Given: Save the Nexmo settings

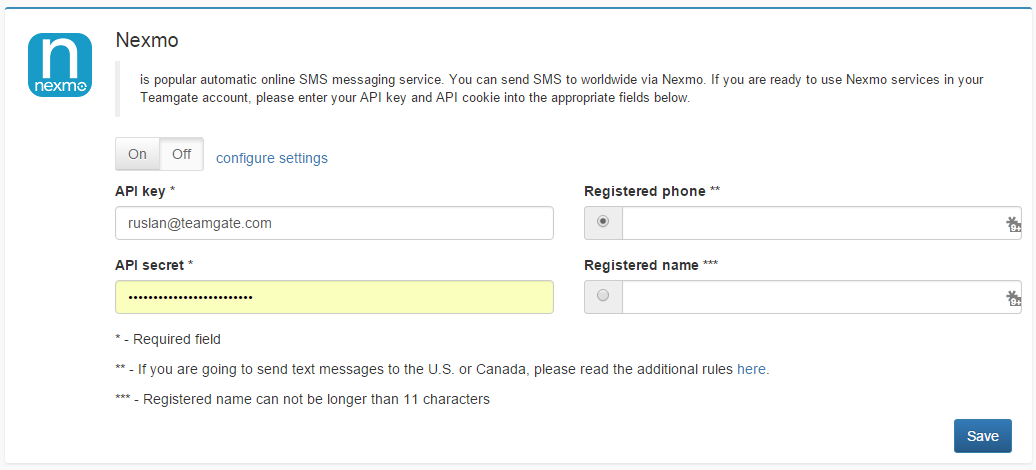Looking at the screenshot, I should tap(982, 436).
